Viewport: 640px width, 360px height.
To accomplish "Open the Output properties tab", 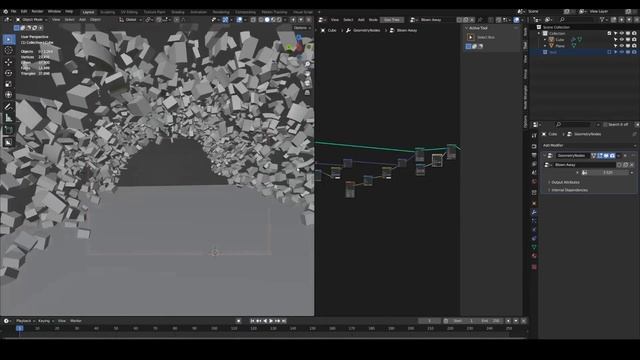I will point(534,156).
